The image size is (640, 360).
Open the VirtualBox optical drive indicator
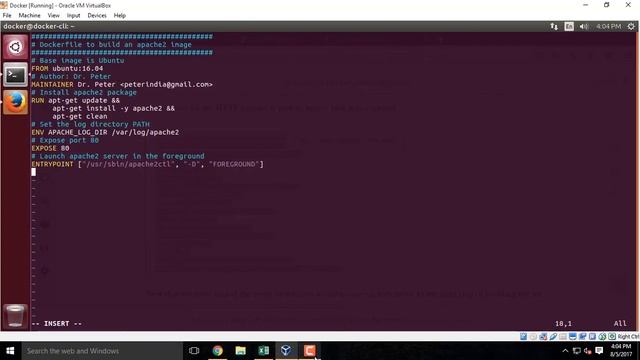pos(533,336)
